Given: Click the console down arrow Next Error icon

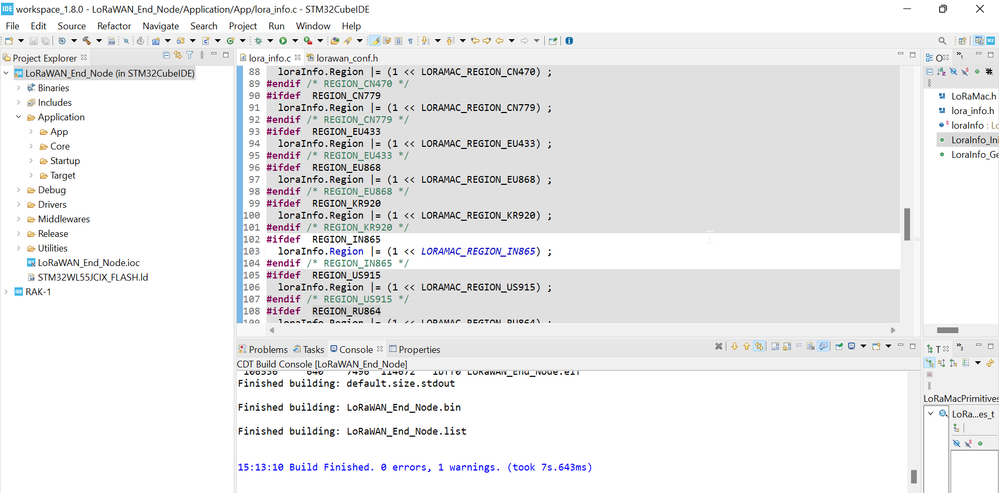Looking at the screenshot, I should [735, 347].
